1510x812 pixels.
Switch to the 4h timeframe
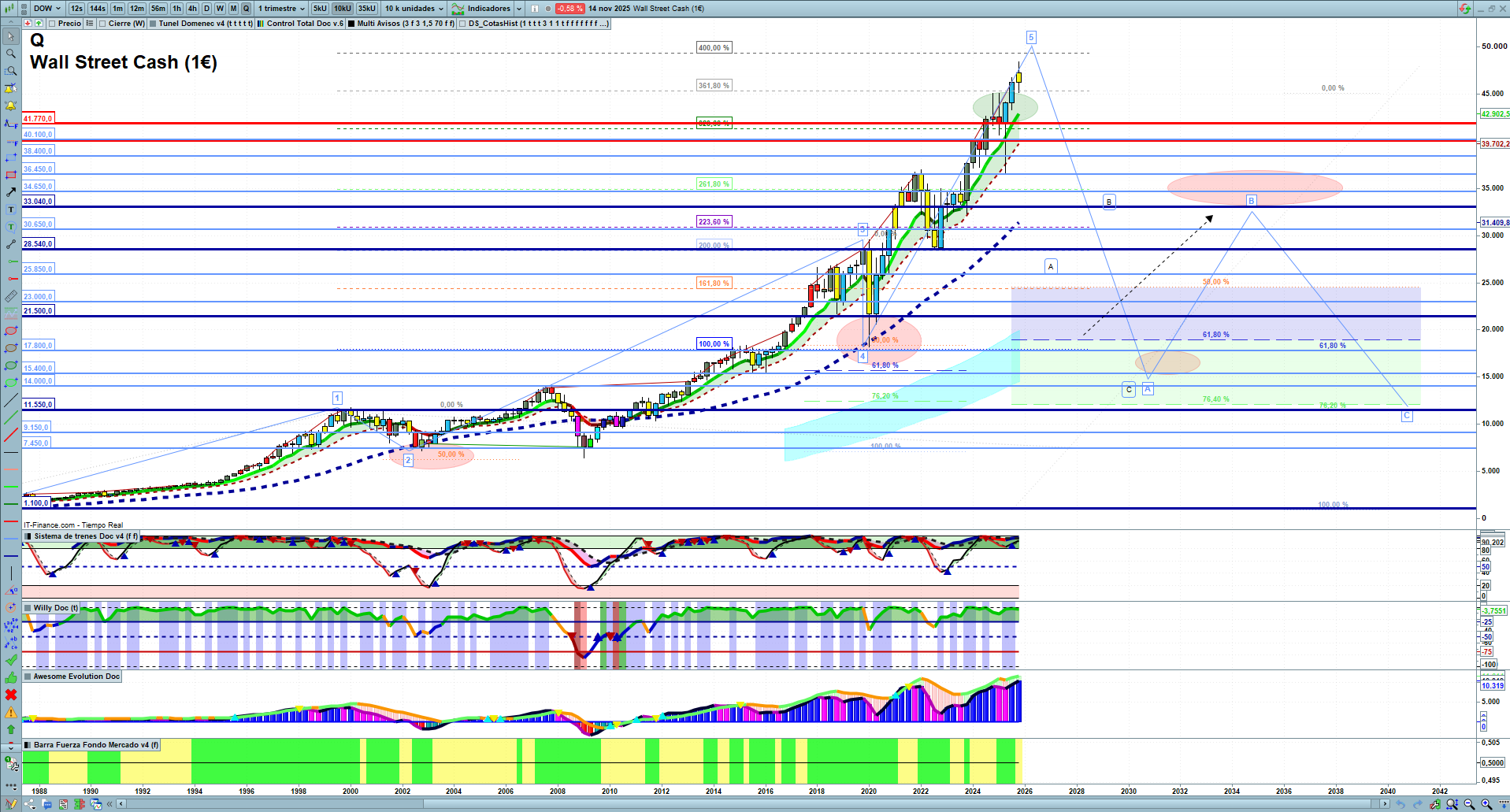click(192, 9)
